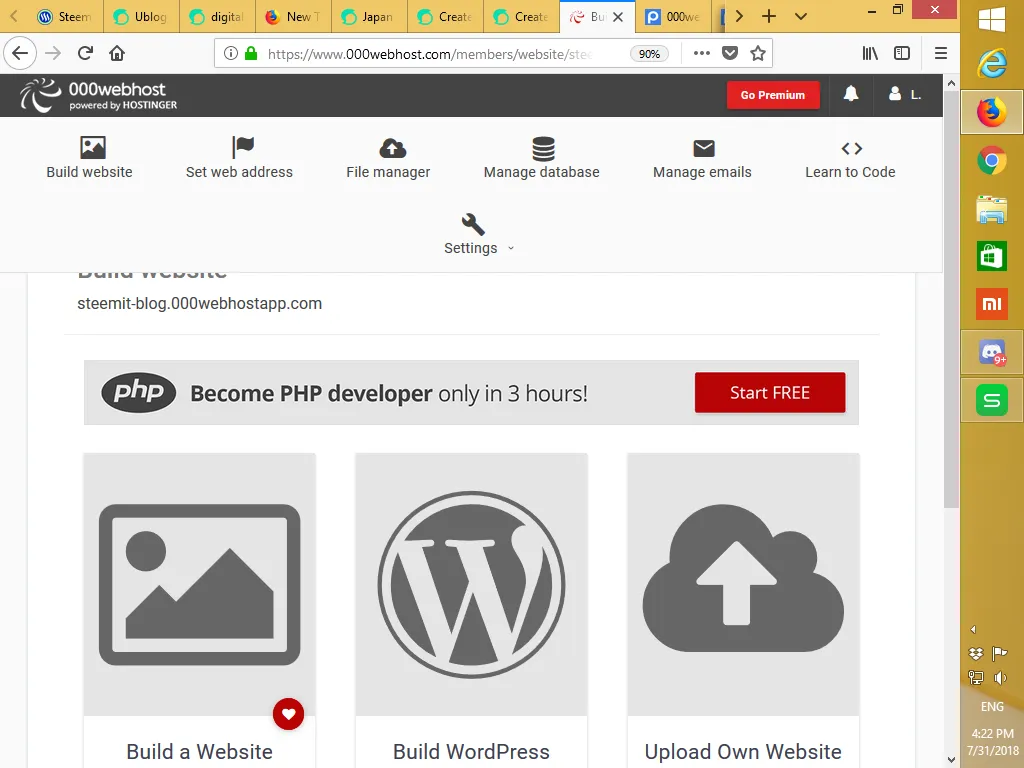Open the Manage database icon
The image size is (1024, 768).
[x=543, y=148]
